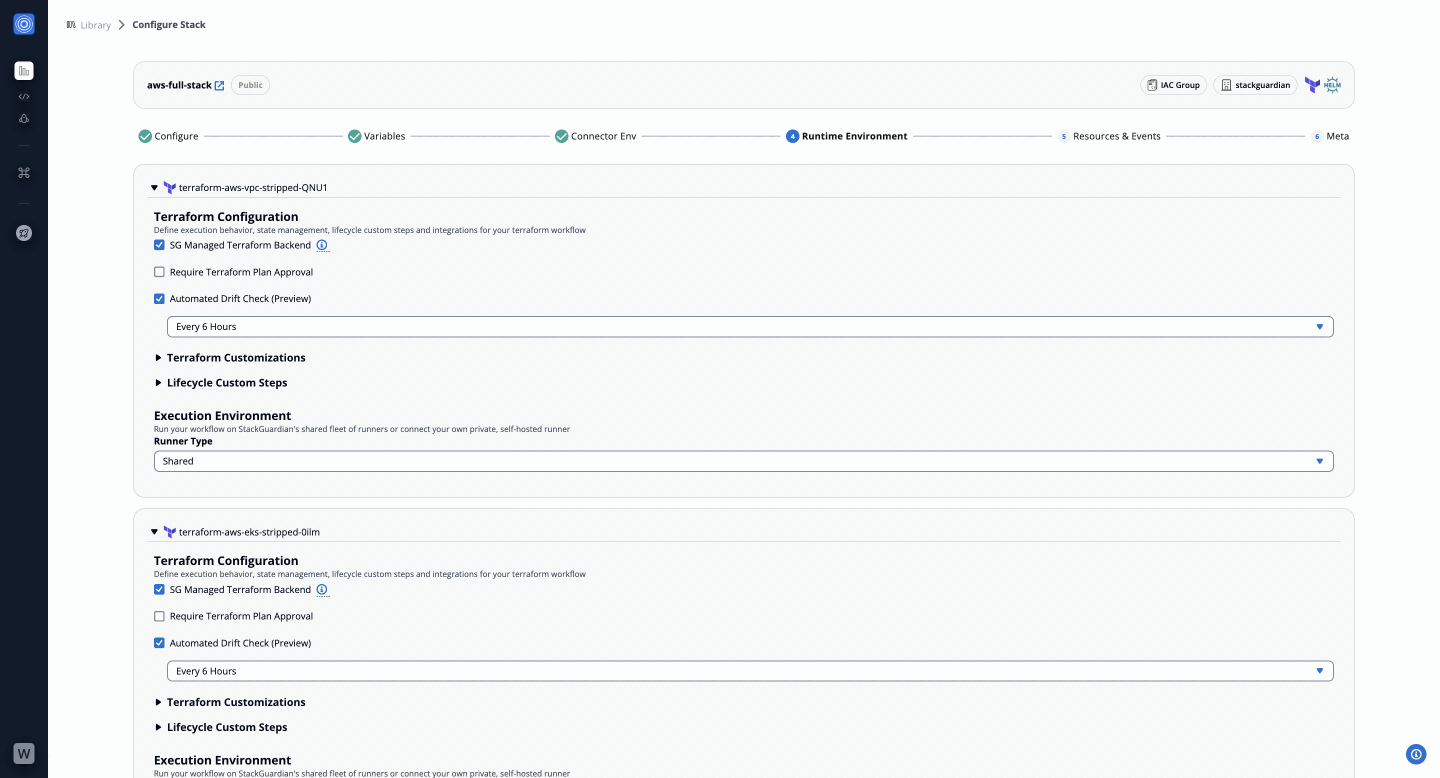Open the Library icon in the left sidebar

click(x=24, y=71)
